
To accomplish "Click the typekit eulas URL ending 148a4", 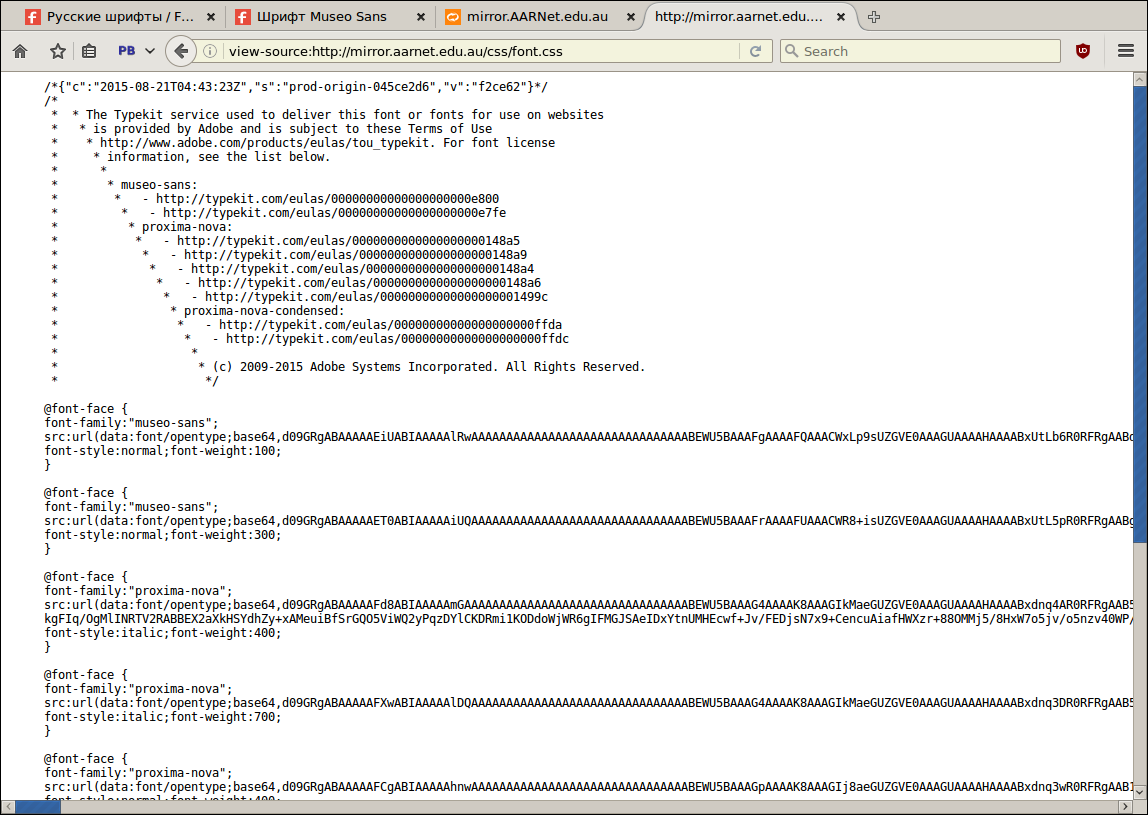I will (362, 269).
